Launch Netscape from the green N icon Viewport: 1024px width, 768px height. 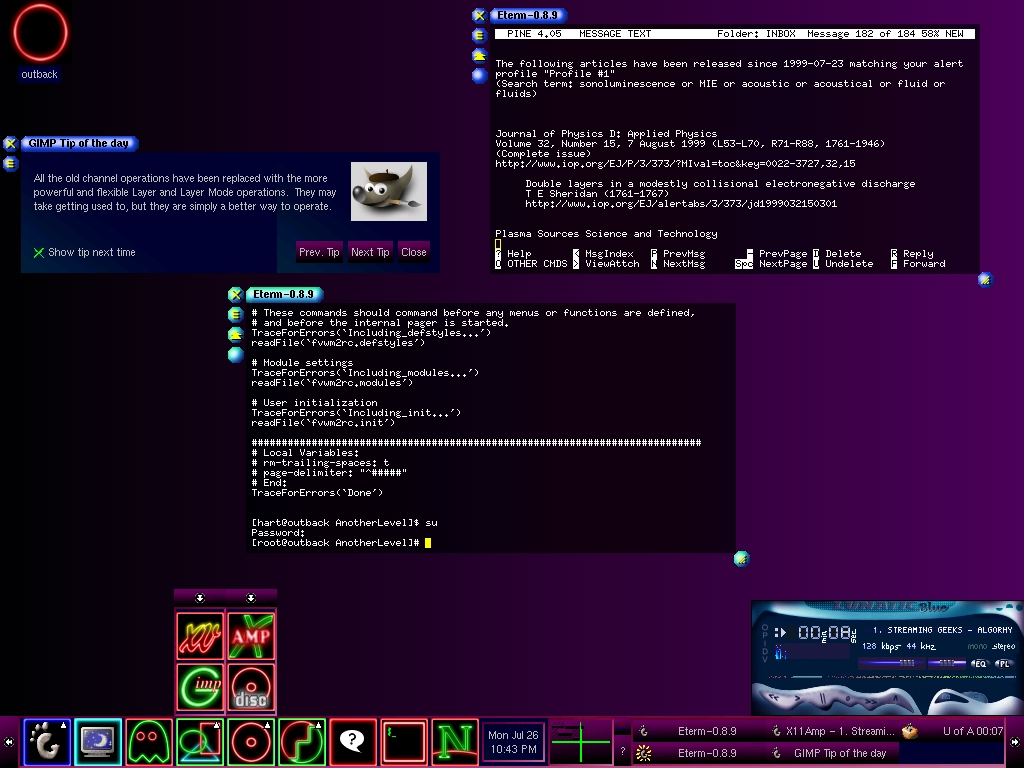click(455, 742)
